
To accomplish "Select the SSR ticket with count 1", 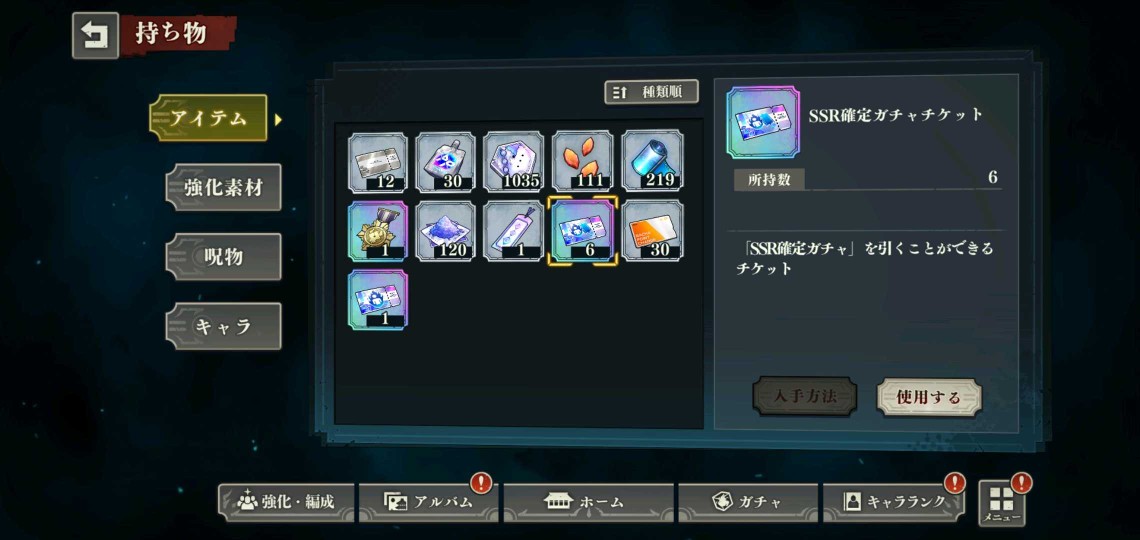I will tap(378, 299).
